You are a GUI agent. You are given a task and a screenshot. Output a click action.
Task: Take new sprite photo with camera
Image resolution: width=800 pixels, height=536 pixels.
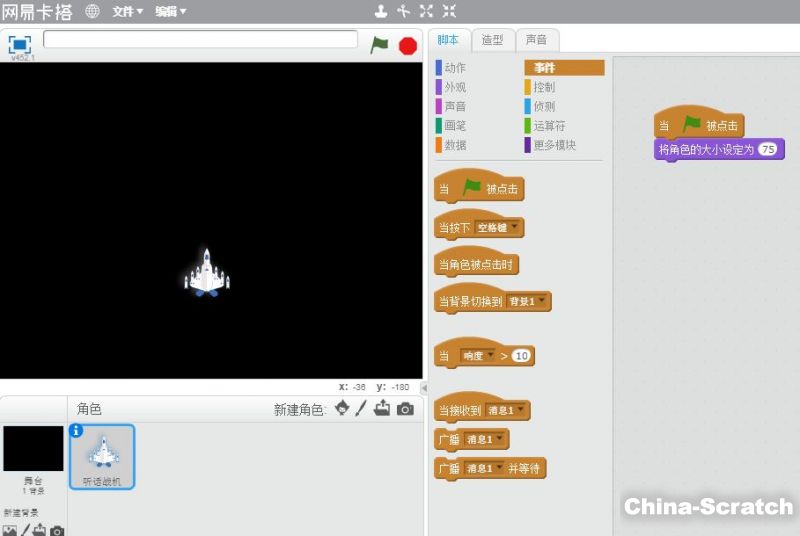pos(405,408)
